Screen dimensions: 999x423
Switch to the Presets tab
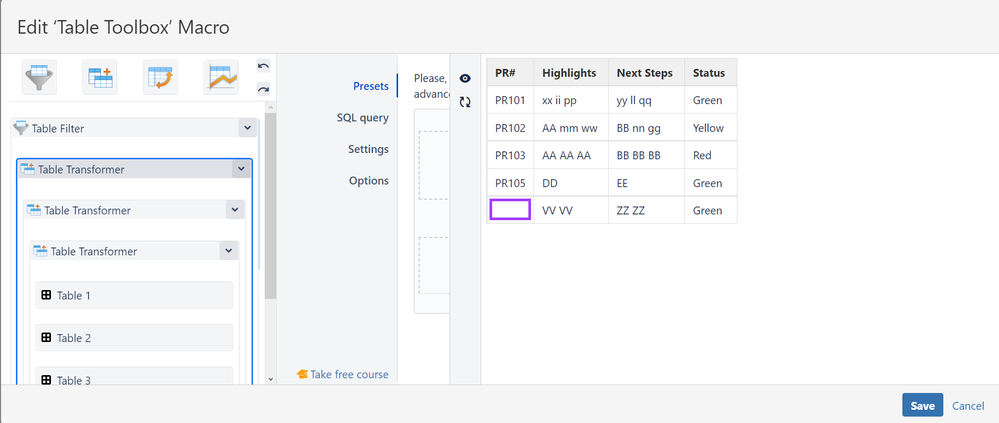click(x=371, y=86)
